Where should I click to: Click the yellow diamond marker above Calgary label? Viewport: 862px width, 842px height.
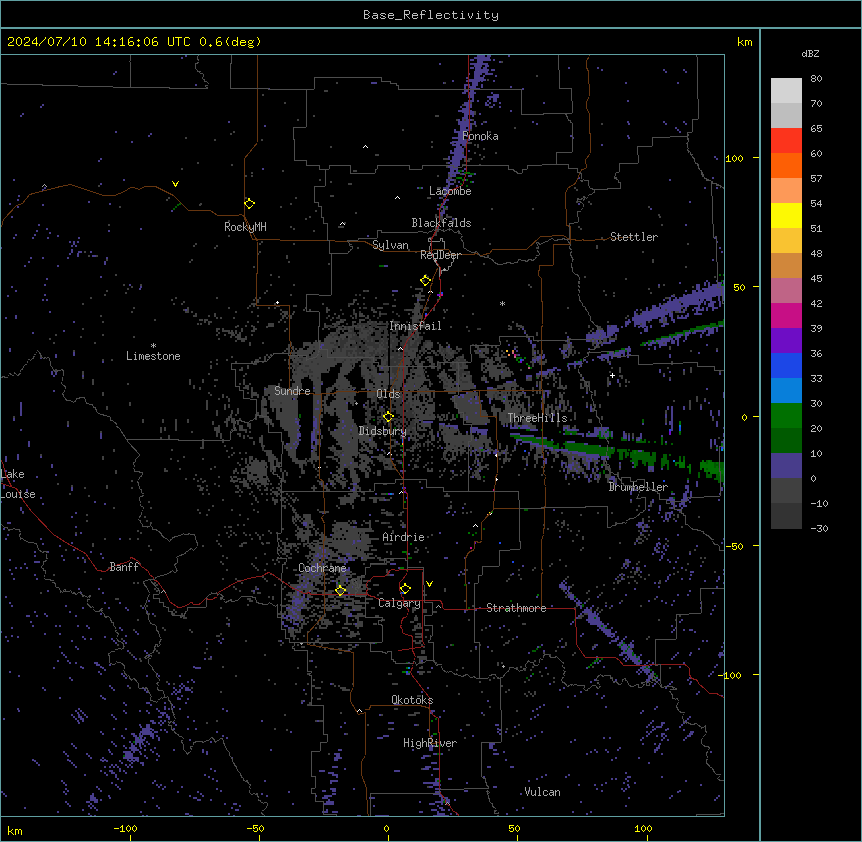click(405, 589)
